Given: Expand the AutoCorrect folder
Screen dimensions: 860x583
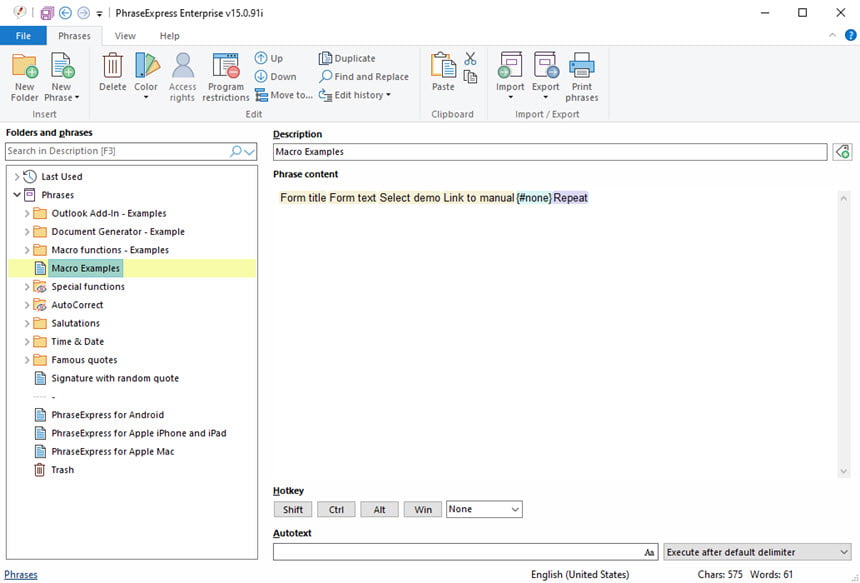Looking at the screenshot, I should [27, 305].
